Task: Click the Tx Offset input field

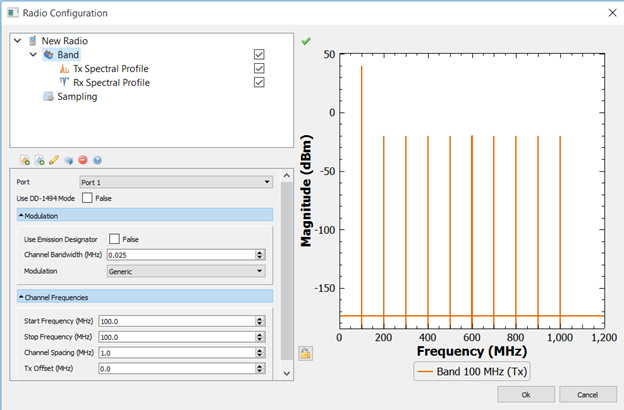Action: tap(177, 369)
